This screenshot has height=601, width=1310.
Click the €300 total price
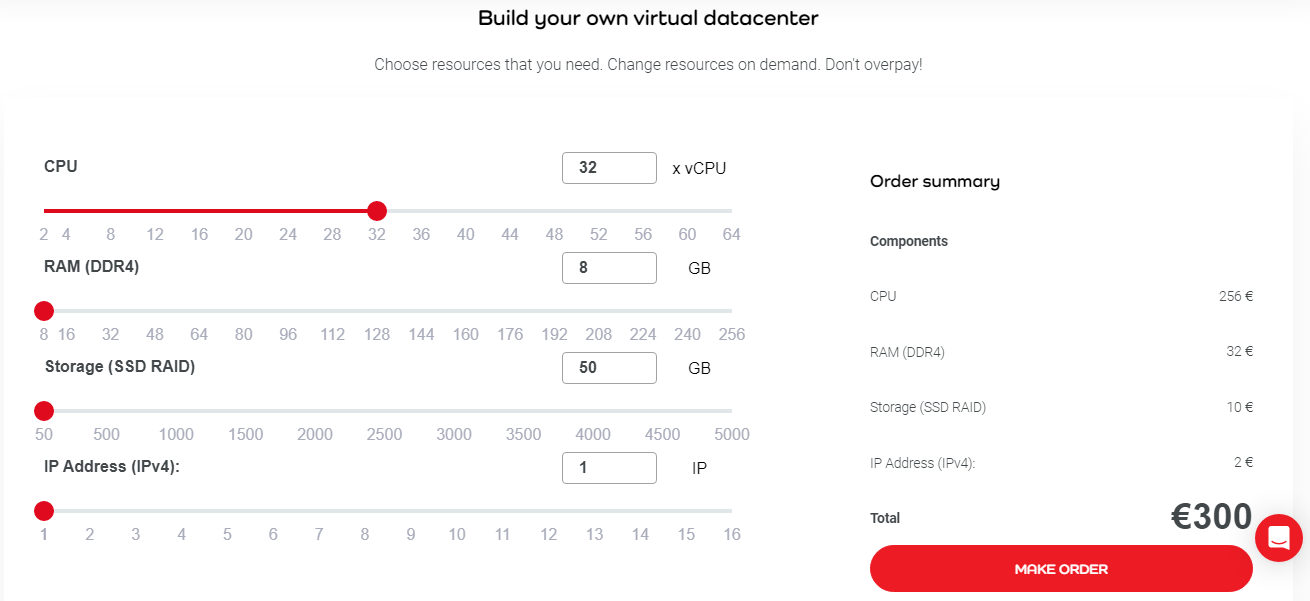(x=1212, y=517)
